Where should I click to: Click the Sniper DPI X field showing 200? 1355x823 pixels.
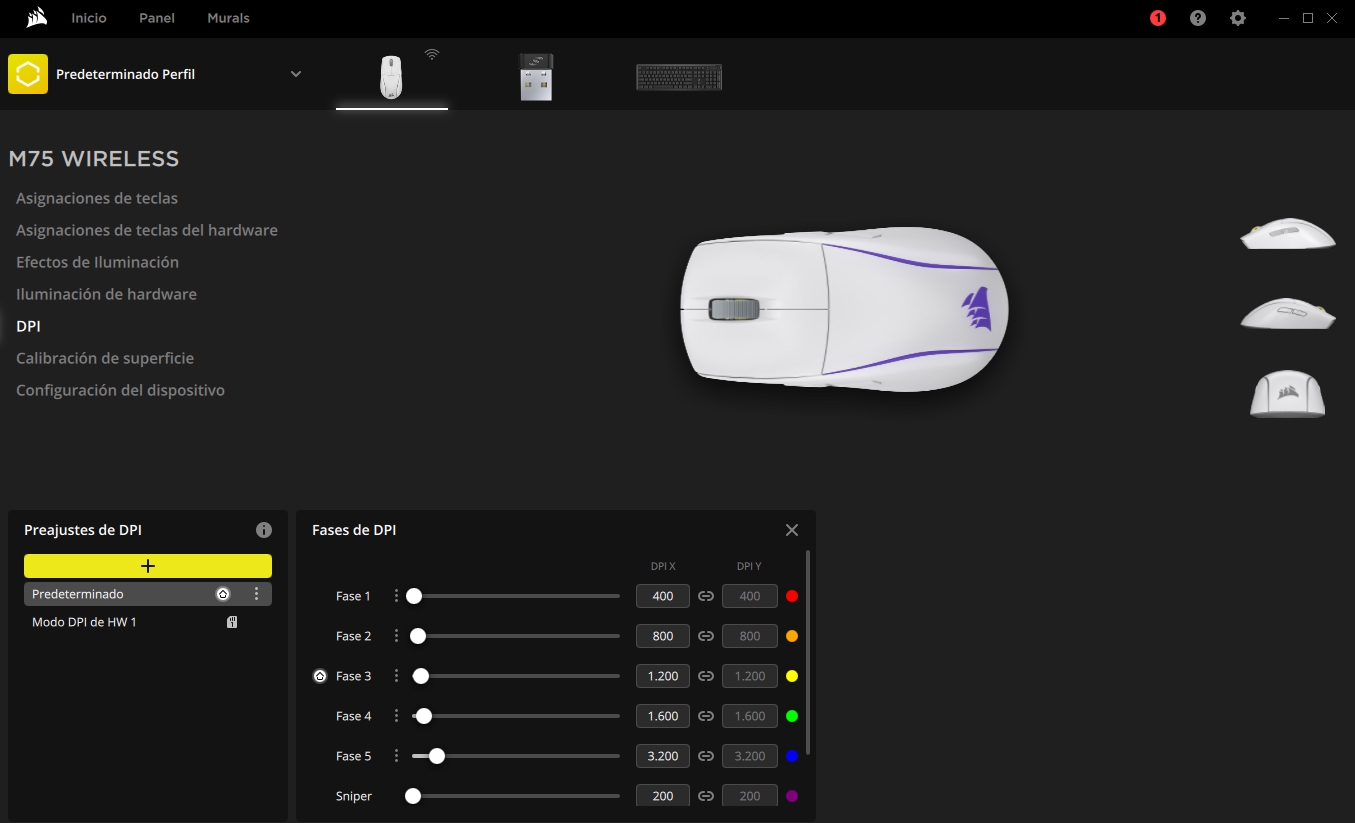pyautogui.click(x=663, y=796)
